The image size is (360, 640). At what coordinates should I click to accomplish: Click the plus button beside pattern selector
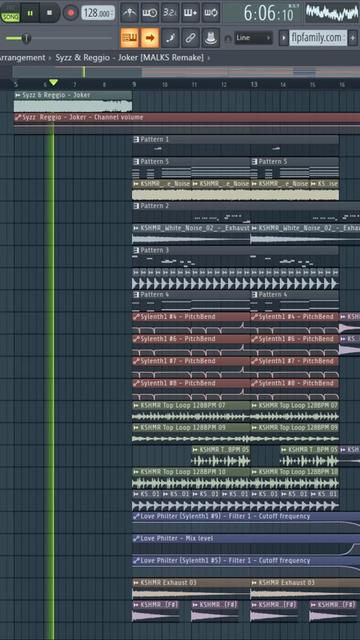353,38
